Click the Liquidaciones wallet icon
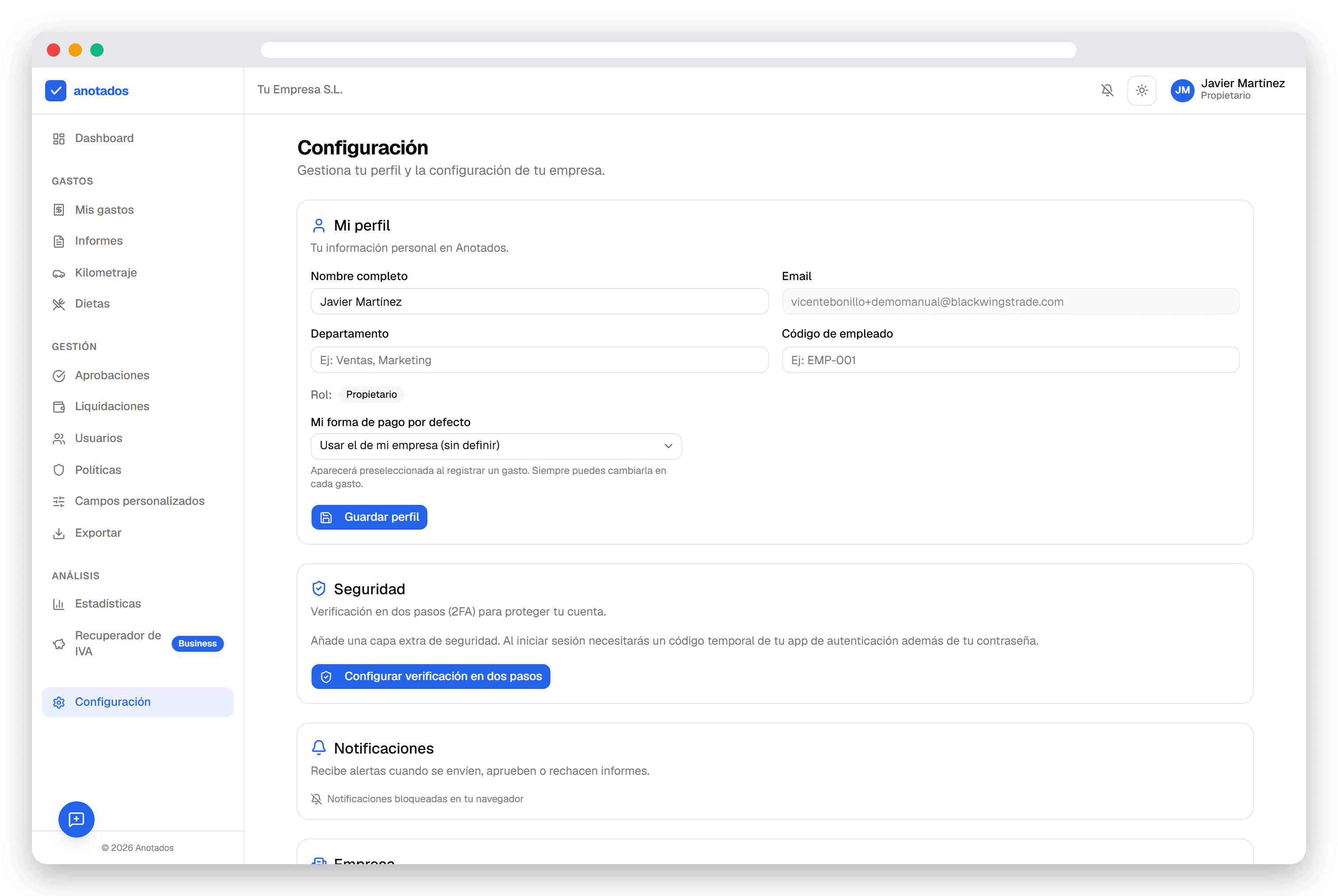1338x896 pixels. pyautogui.click(x=59, y=407)
